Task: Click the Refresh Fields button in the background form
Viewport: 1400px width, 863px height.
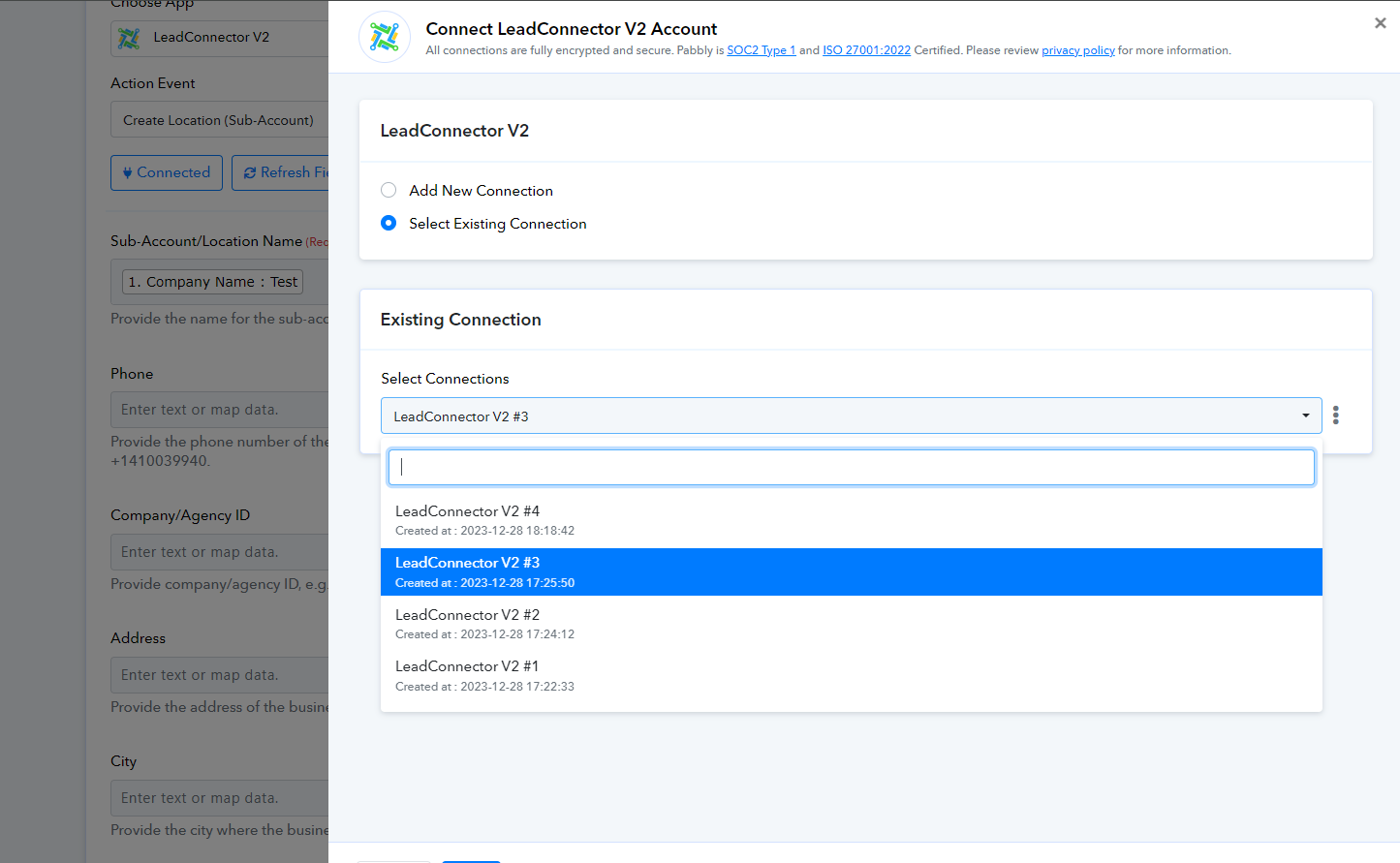Action: (280, 172)
